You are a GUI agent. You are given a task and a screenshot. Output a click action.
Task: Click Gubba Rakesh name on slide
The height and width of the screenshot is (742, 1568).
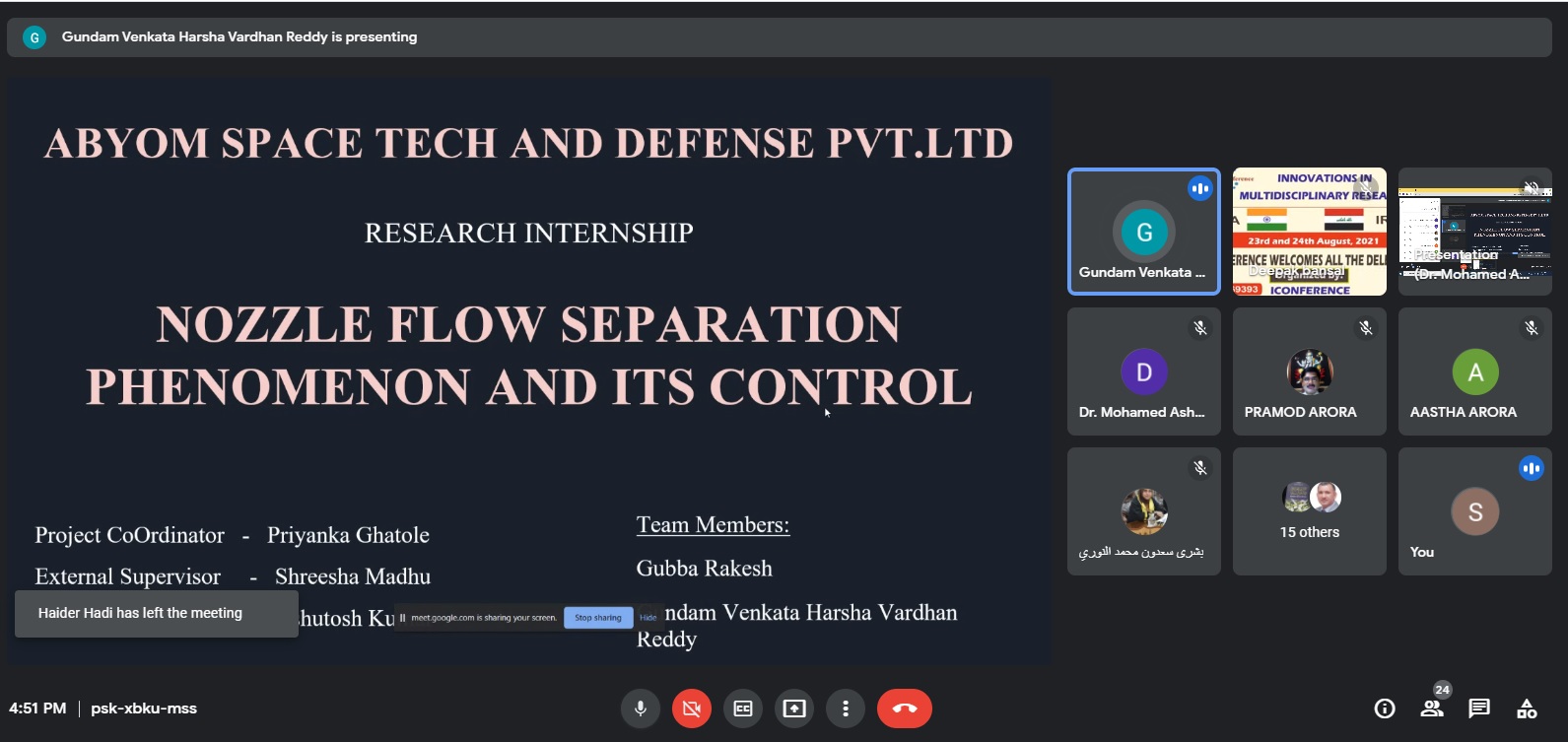tap(704, 569)
